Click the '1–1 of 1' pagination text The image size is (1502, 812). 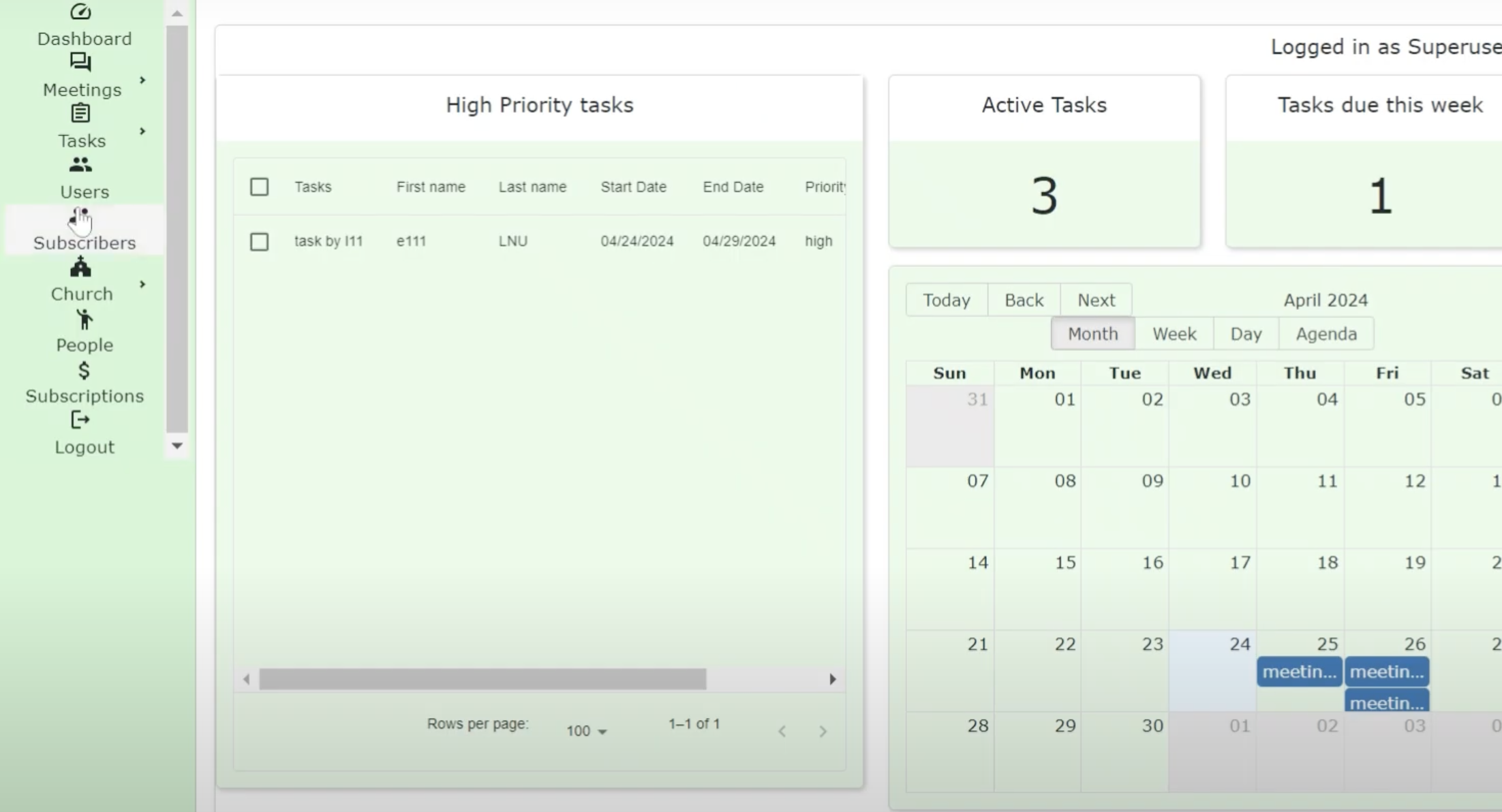click(694, 724)
